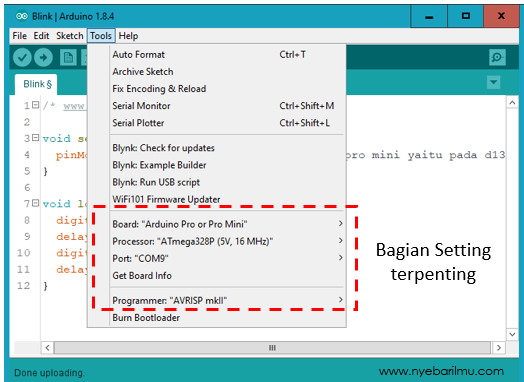
Task: Close the open Tools menu
Action: pos(101,36)
